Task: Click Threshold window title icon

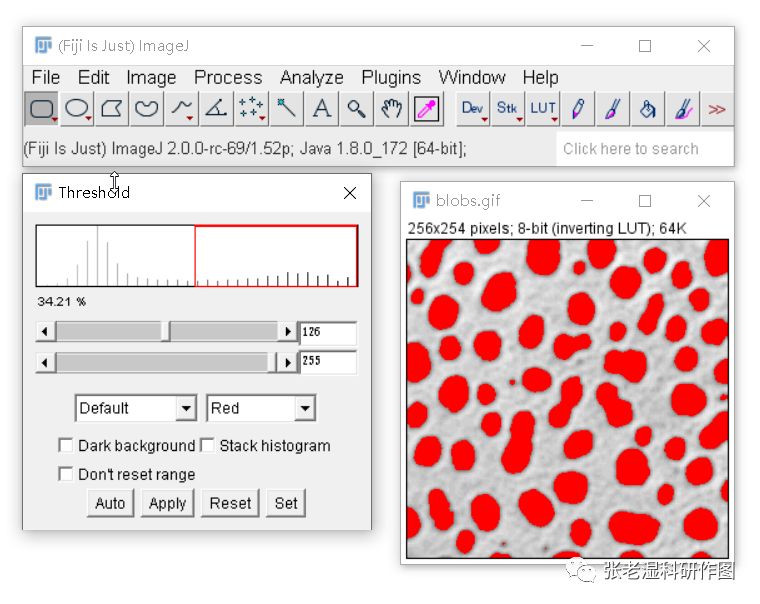Action: [43, 192]
